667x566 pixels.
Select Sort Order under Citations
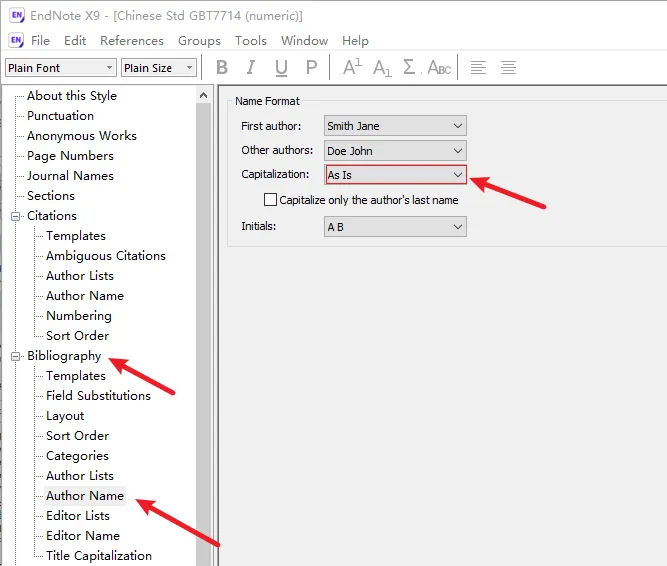pos(77,336)
